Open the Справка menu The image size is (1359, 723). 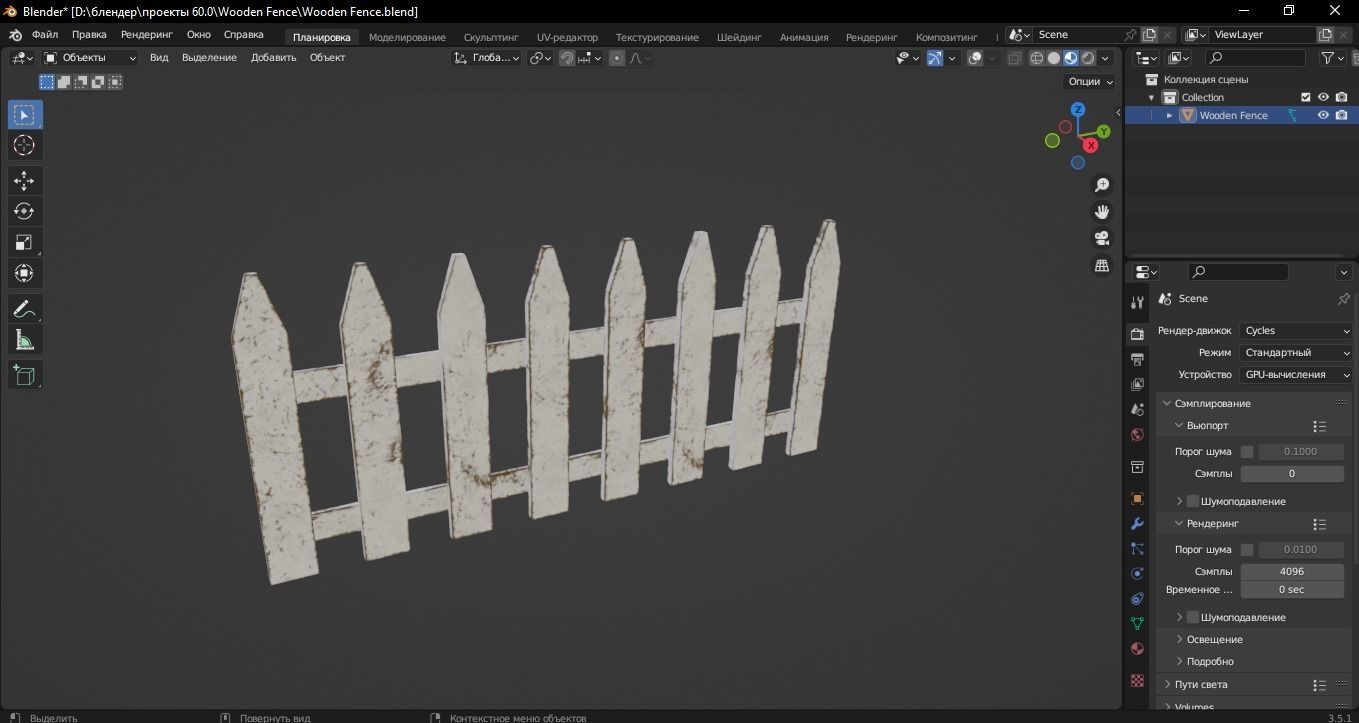(244, 34)
